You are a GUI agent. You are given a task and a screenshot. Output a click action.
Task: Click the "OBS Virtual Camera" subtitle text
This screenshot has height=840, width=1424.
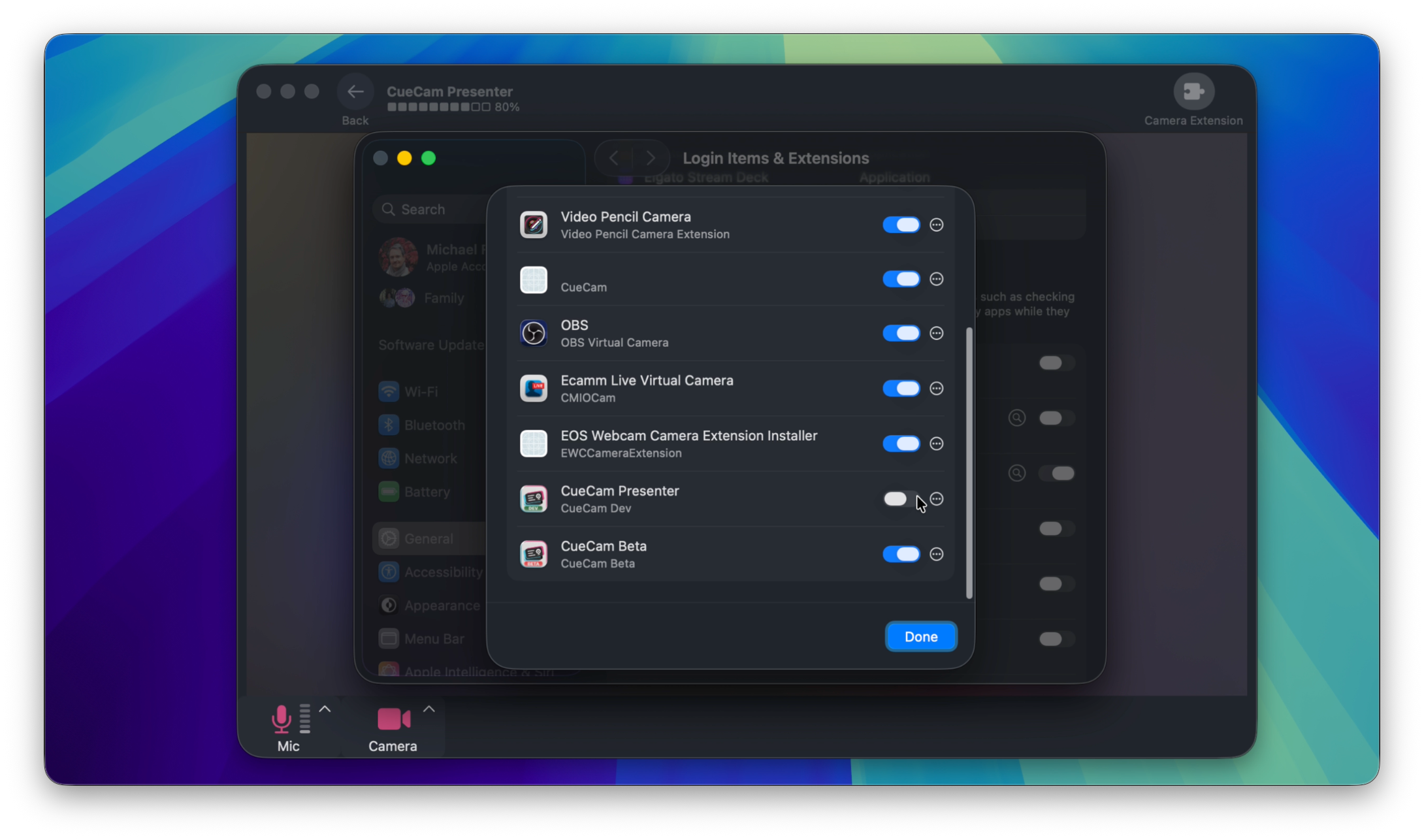click(x=615, y=343)
